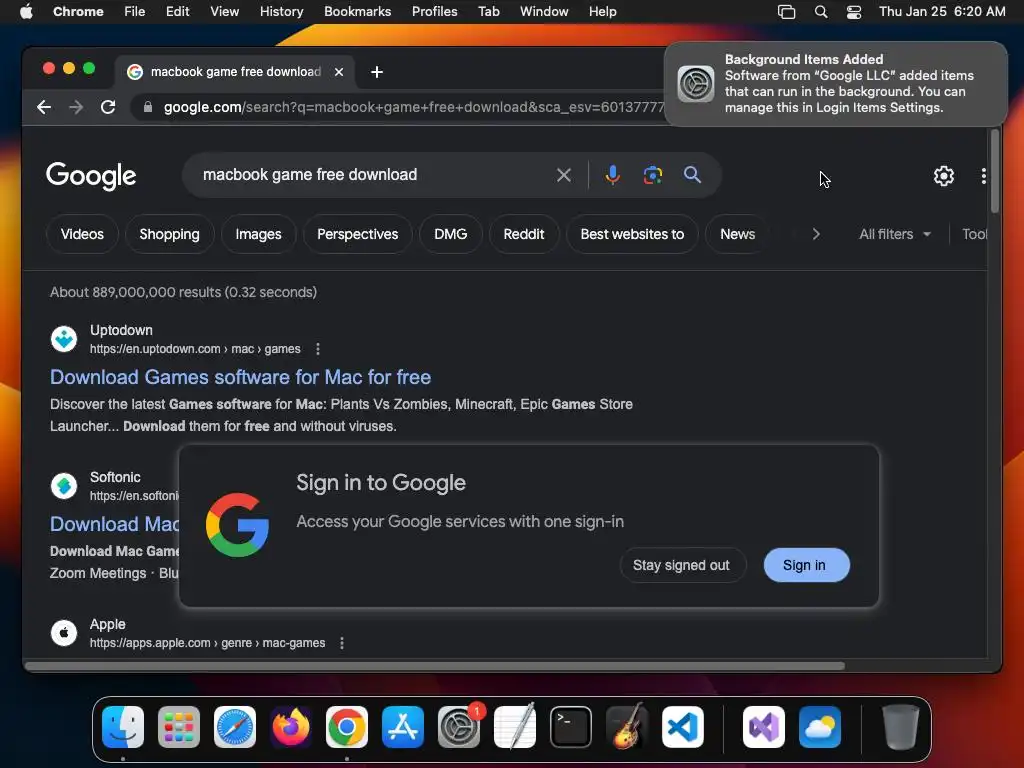The image size is (1024, 768).
Task: Launch GarageBand from the Dock
Action: [627, 727]
